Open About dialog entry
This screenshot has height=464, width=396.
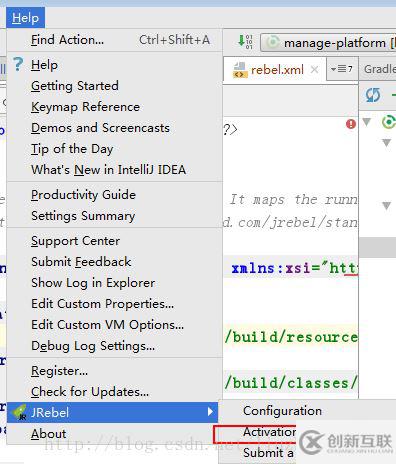pos(112,434)
